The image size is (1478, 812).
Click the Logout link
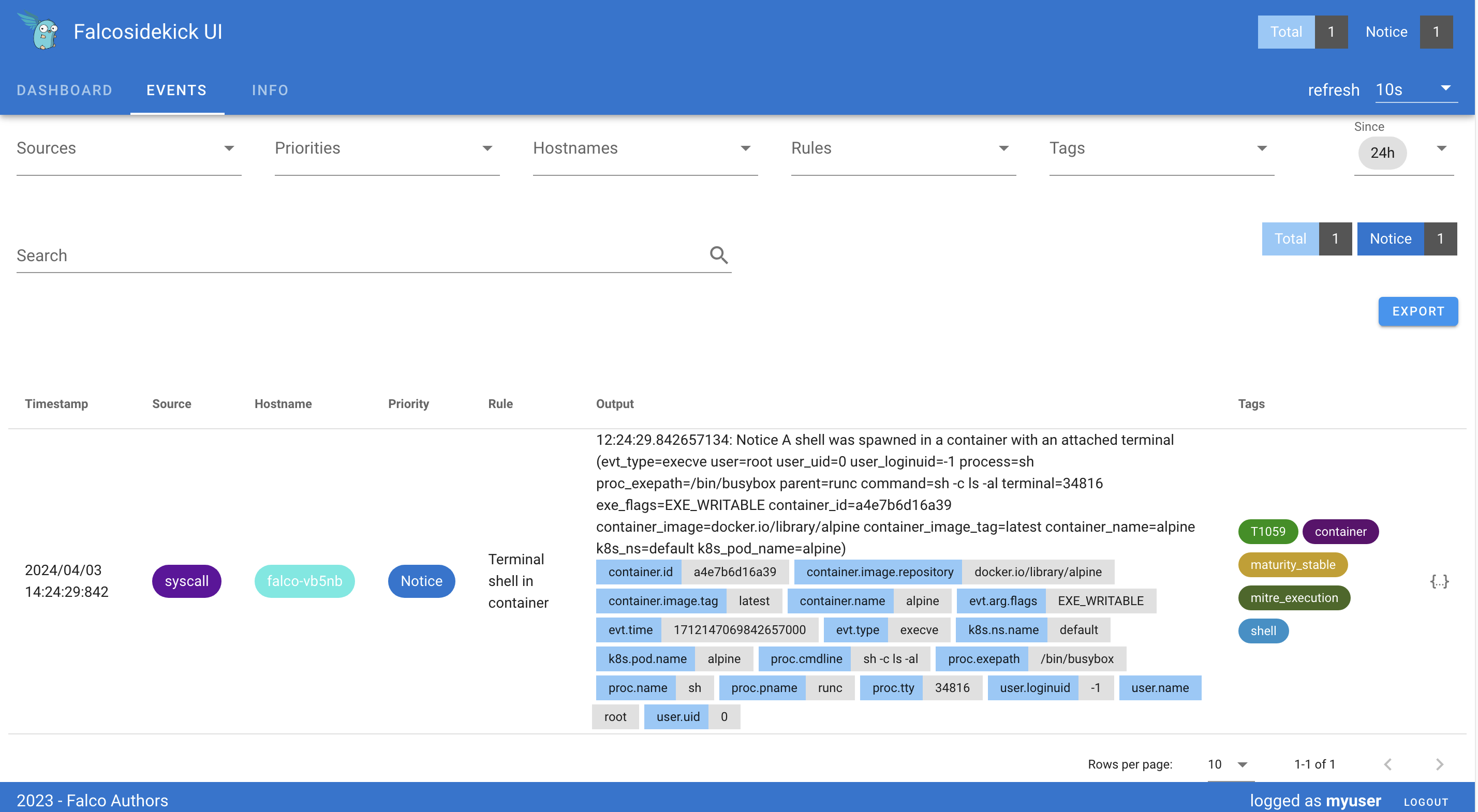pyautogui.click(x=1425, y=801)
